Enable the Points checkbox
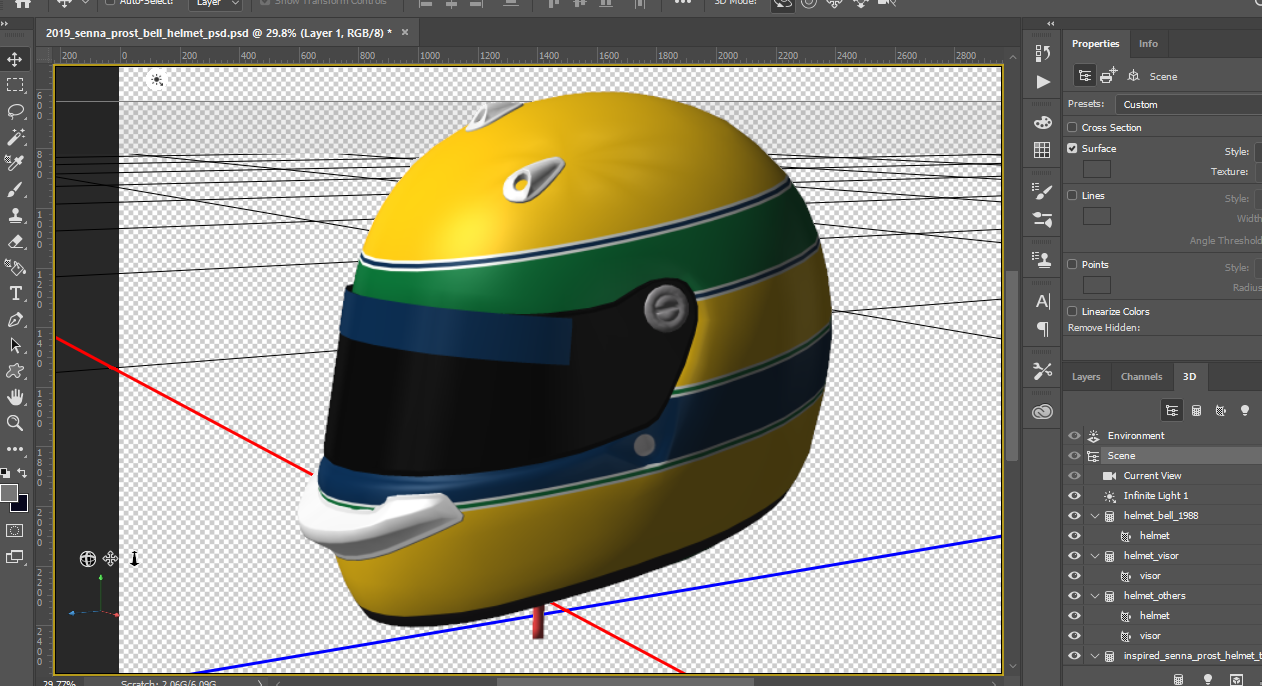1262x686 pixels. click(x=1072, y=265)
